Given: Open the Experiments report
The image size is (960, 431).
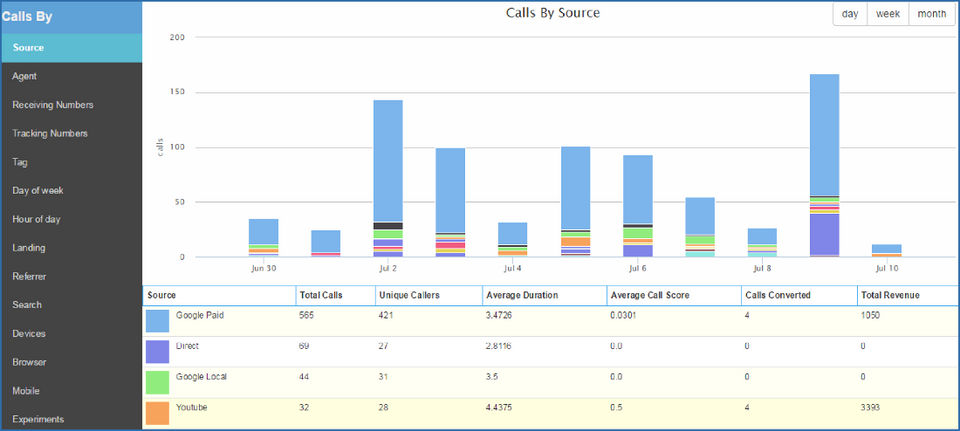Looking at the screenshot, I should click(x=72, y=419).
